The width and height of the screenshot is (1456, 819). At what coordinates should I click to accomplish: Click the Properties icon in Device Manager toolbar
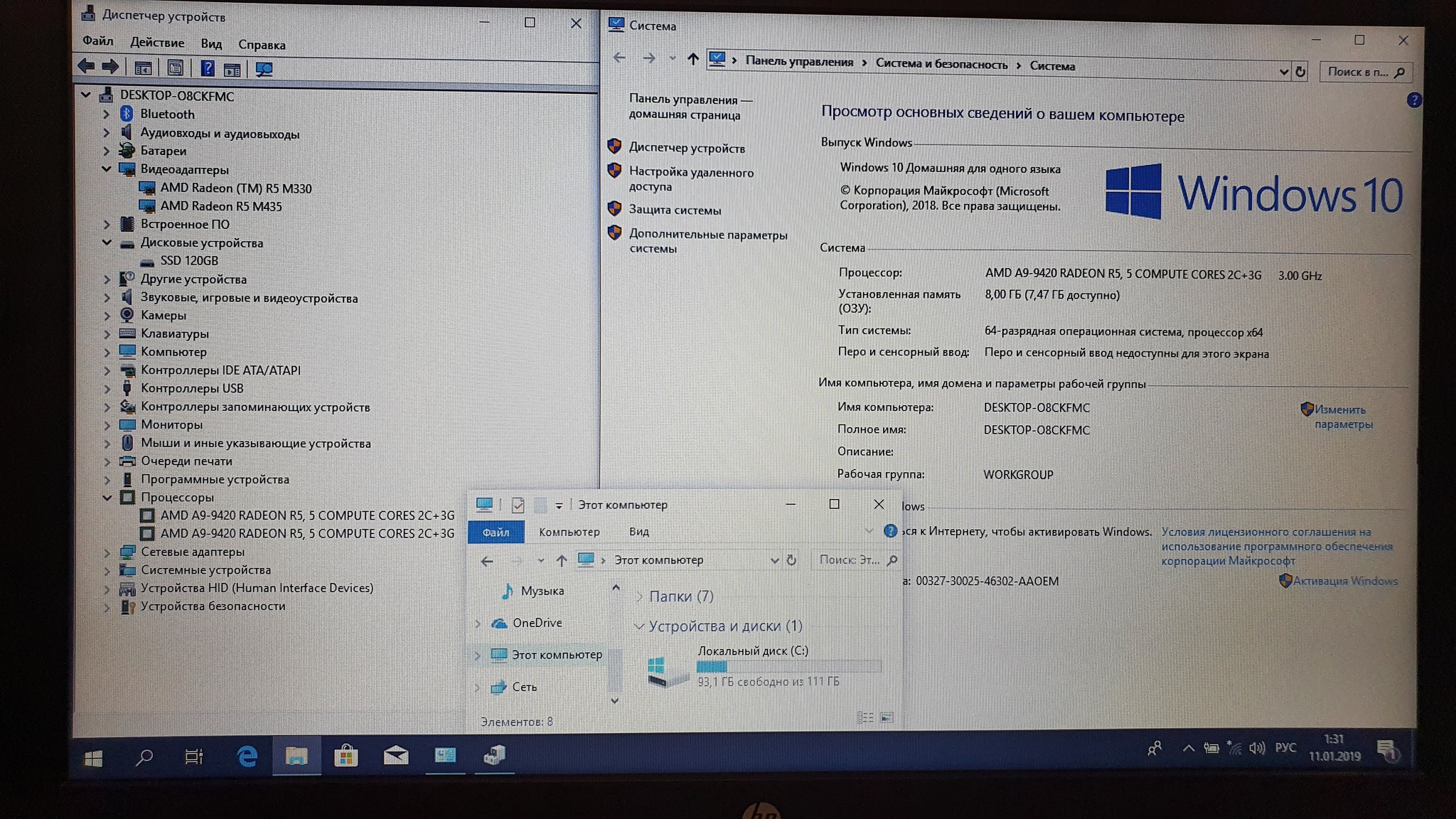(175, 68)
